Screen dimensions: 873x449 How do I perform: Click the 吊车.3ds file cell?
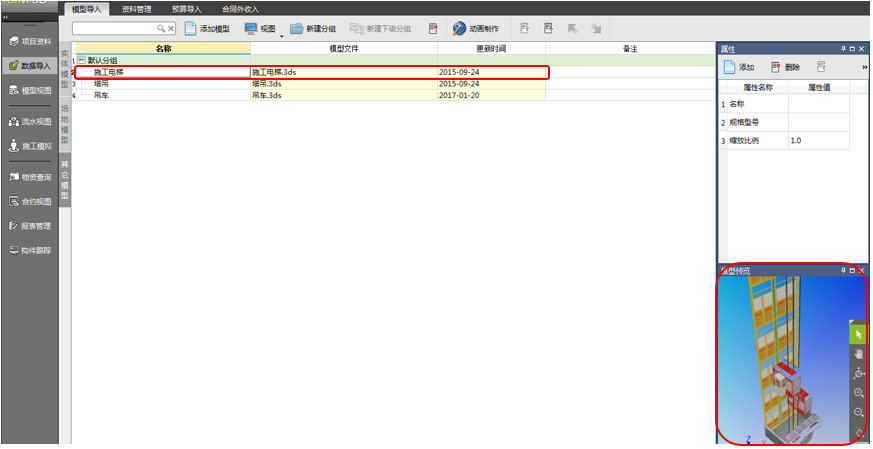[x=344, y=95]
